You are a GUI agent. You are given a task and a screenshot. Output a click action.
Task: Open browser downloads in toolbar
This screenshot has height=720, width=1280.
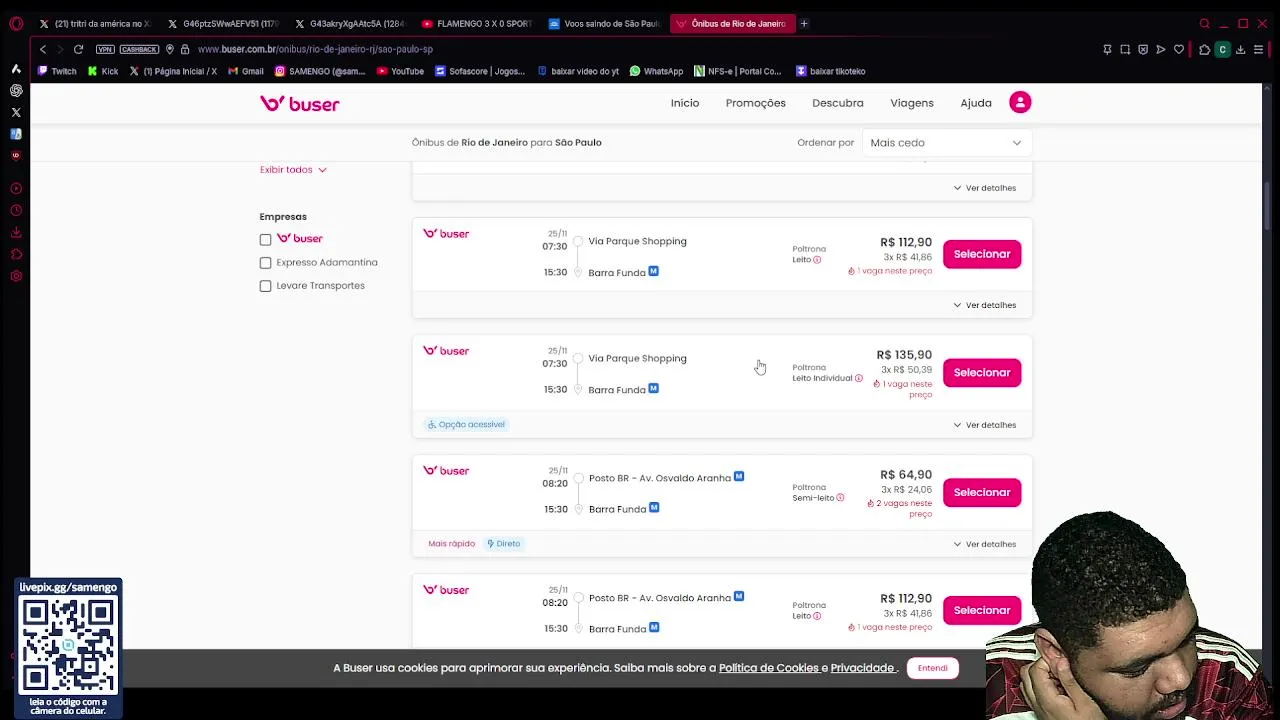(1240, 49)
